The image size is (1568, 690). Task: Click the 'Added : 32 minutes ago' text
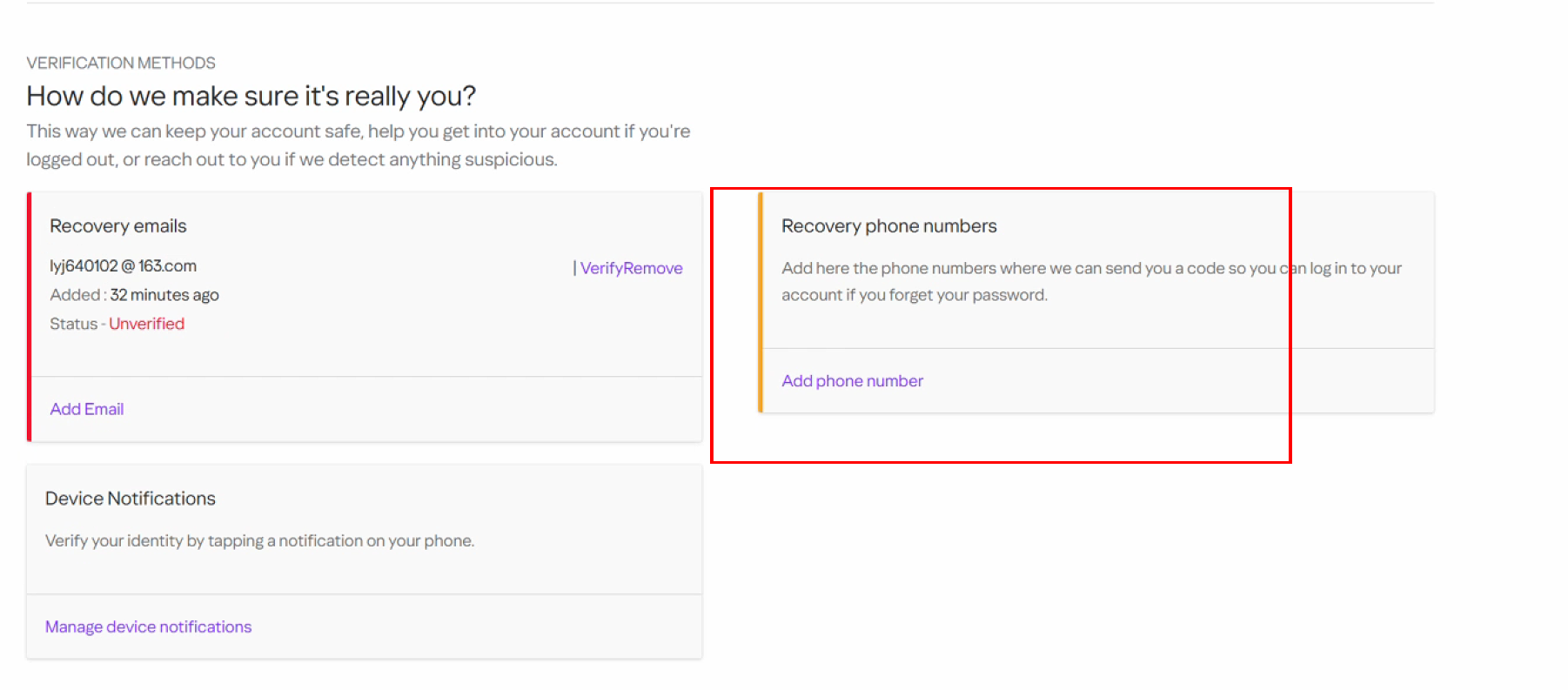click(134, 295)
